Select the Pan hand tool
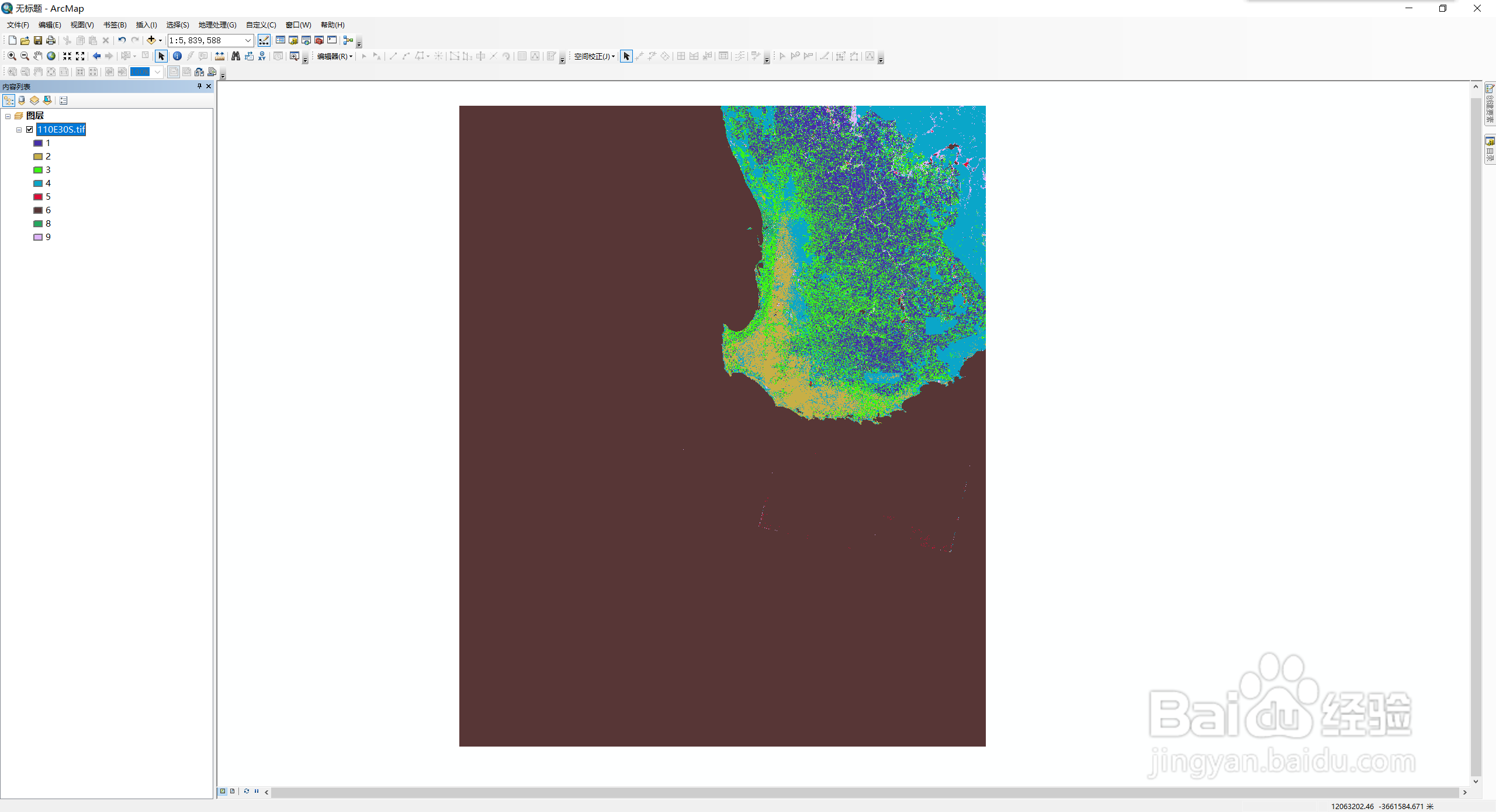Viewport: 1496px width, 812px height. (x=37, y=56)
